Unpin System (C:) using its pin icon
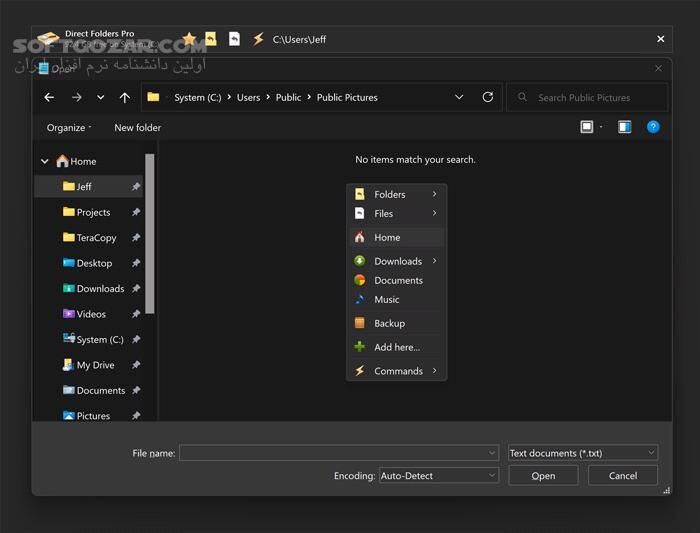 pos(136,339)
